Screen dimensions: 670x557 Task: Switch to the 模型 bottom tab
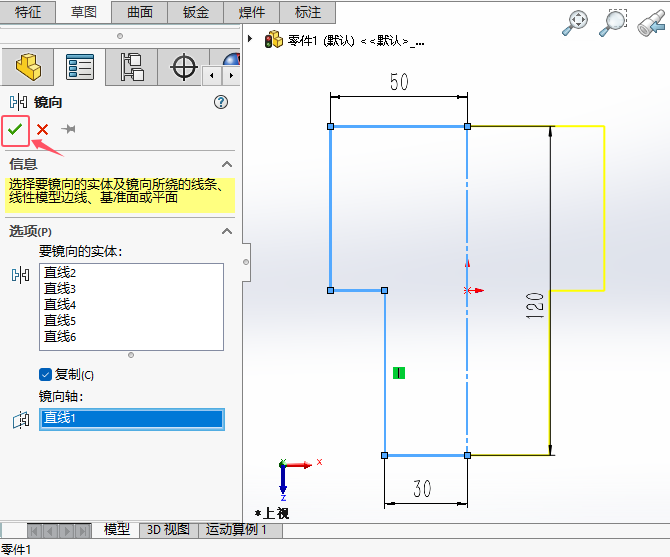click(x=117, y=530)
